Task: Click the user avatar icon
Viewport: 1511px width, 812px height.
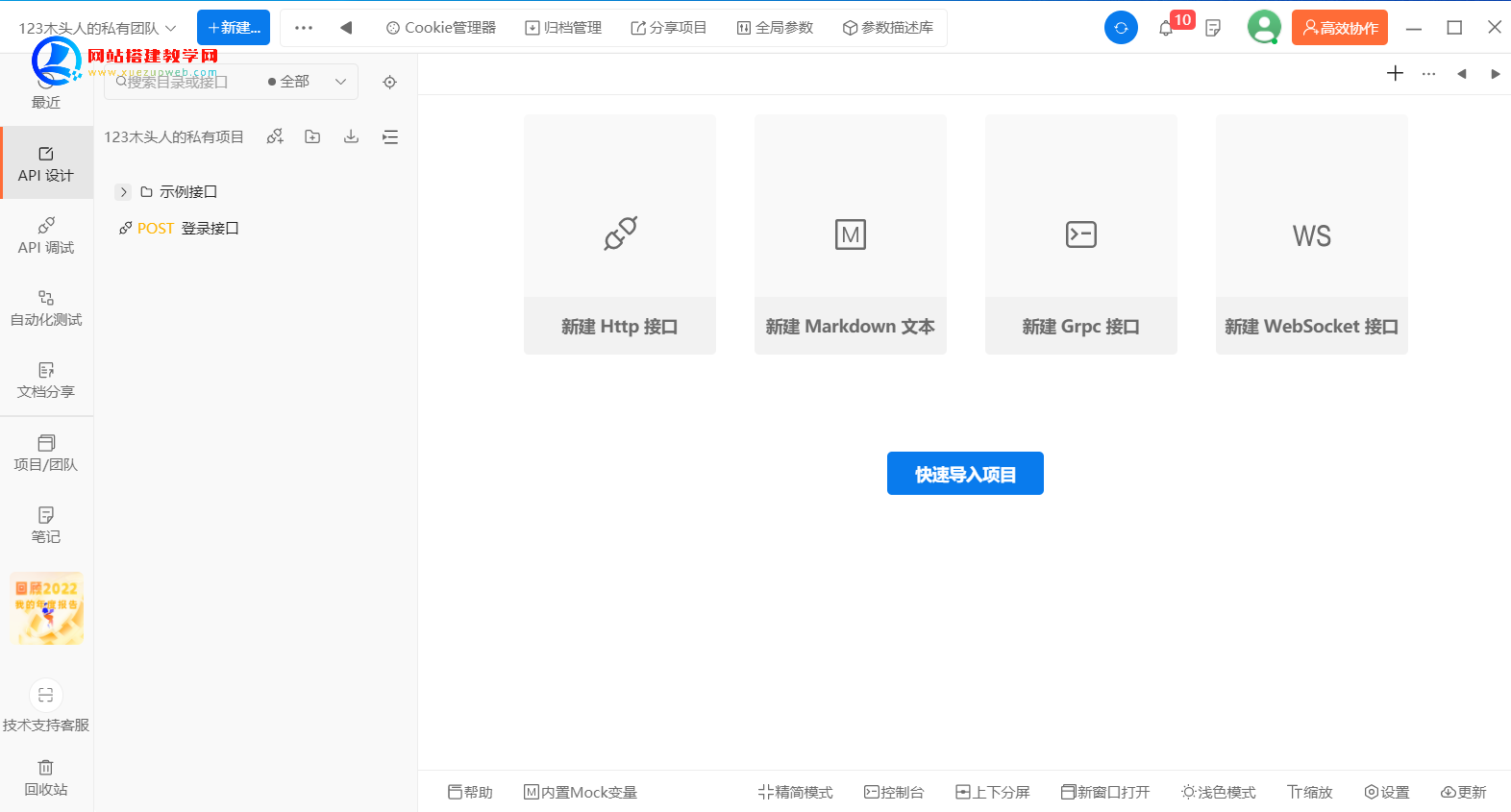Action: click(1263, 28)
